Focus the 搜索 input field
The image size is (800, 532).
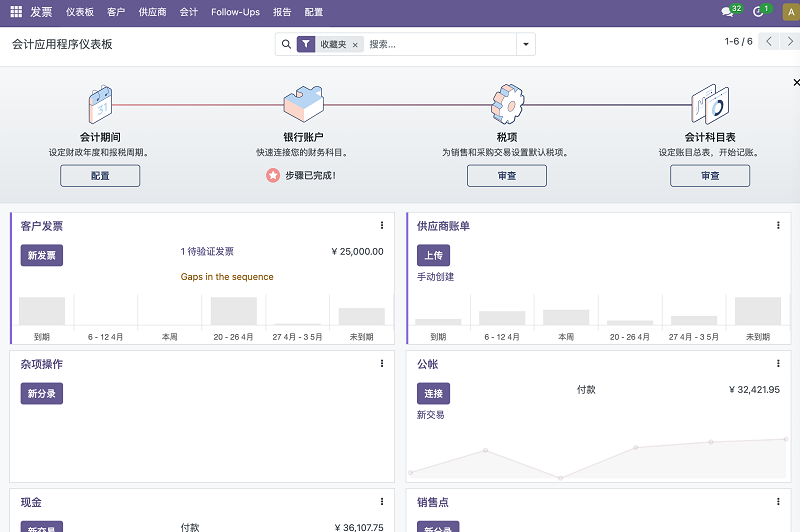(440, 44)
